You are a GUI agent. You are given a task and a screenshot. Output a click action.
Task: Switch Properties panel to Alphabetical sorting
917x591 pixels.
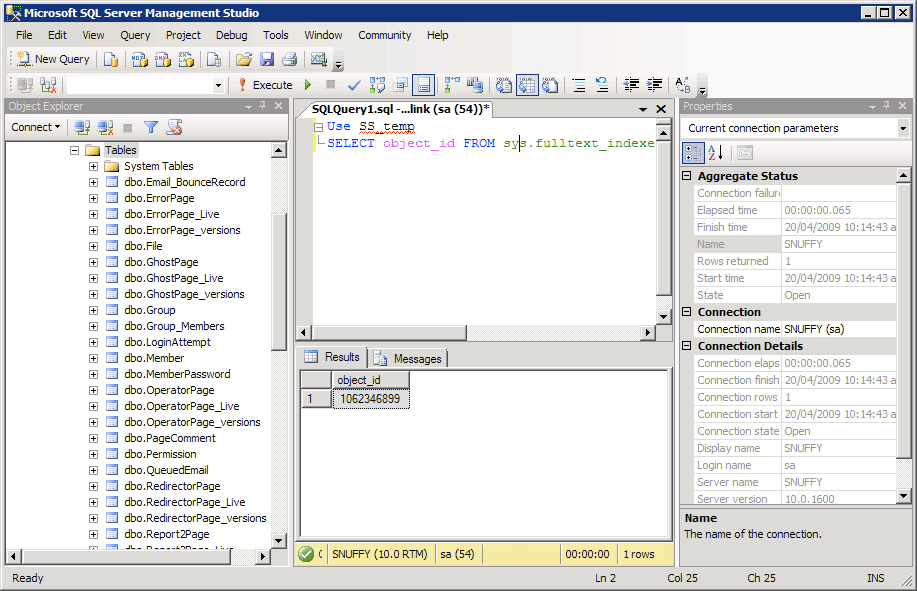point(714,152)
